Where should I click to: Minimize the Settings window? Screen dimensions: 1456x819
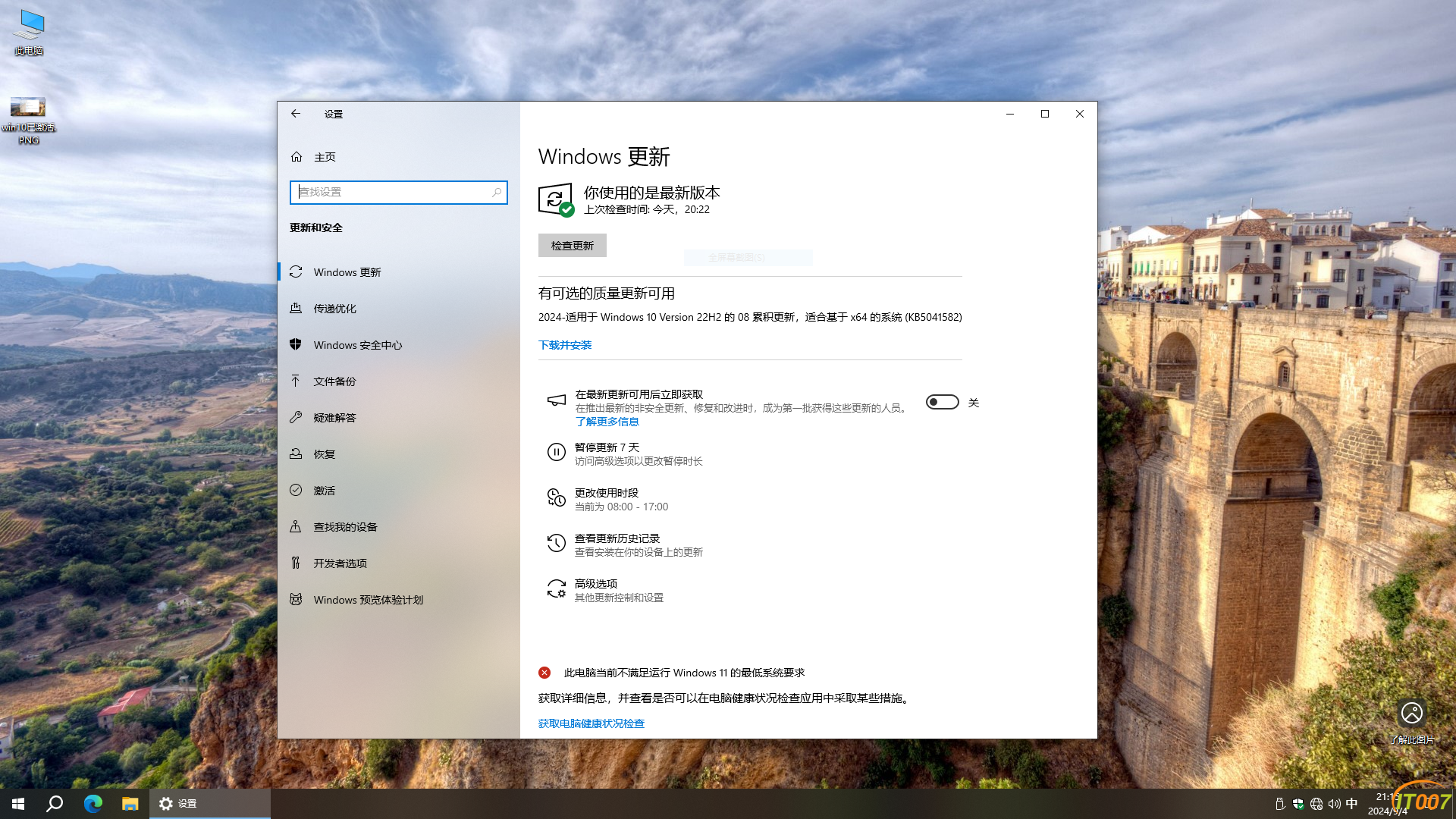tap(1010, 114)
